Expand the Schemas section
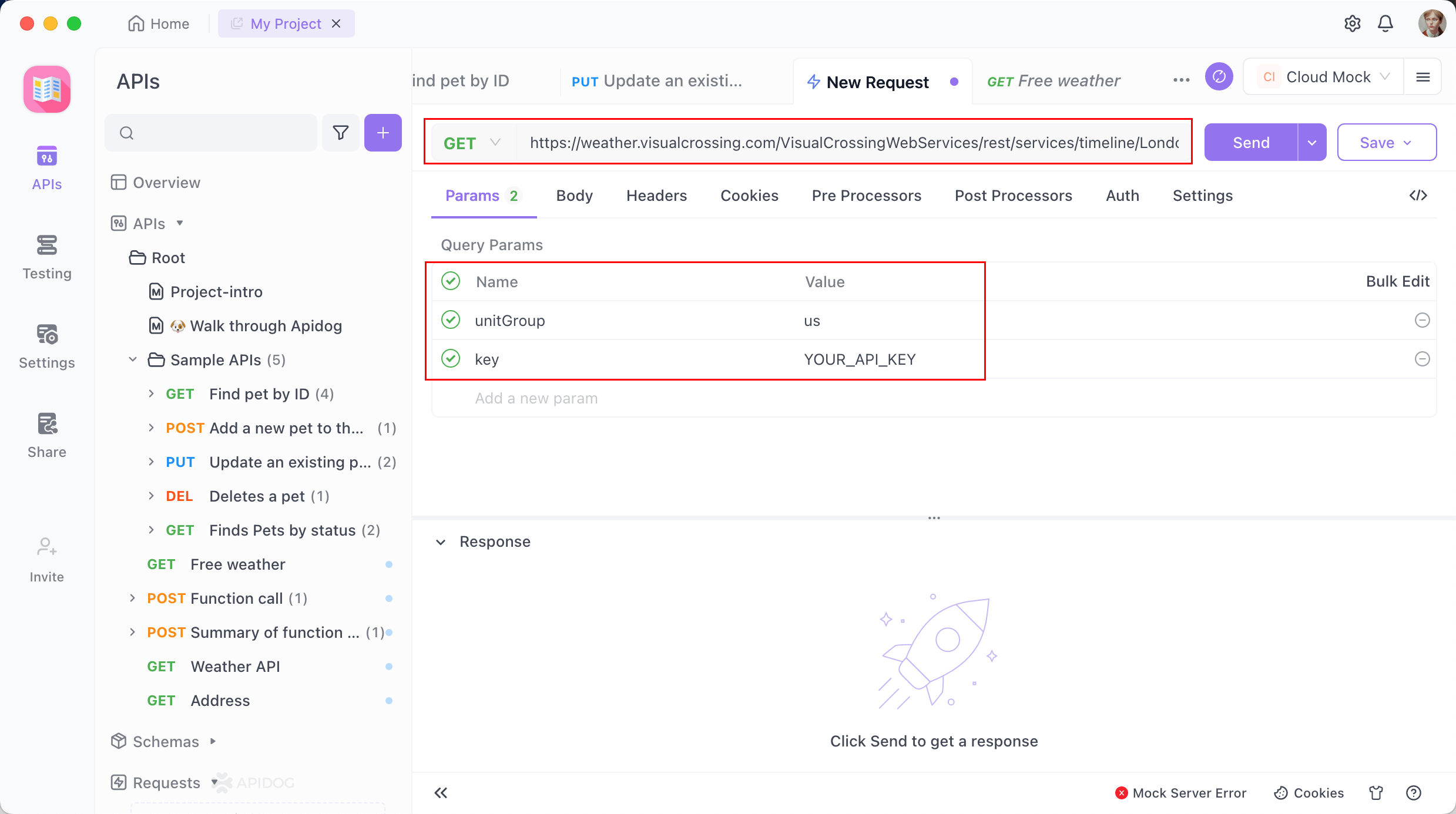The width and height of the screenshot is (1456, 814). click(213, 741)
